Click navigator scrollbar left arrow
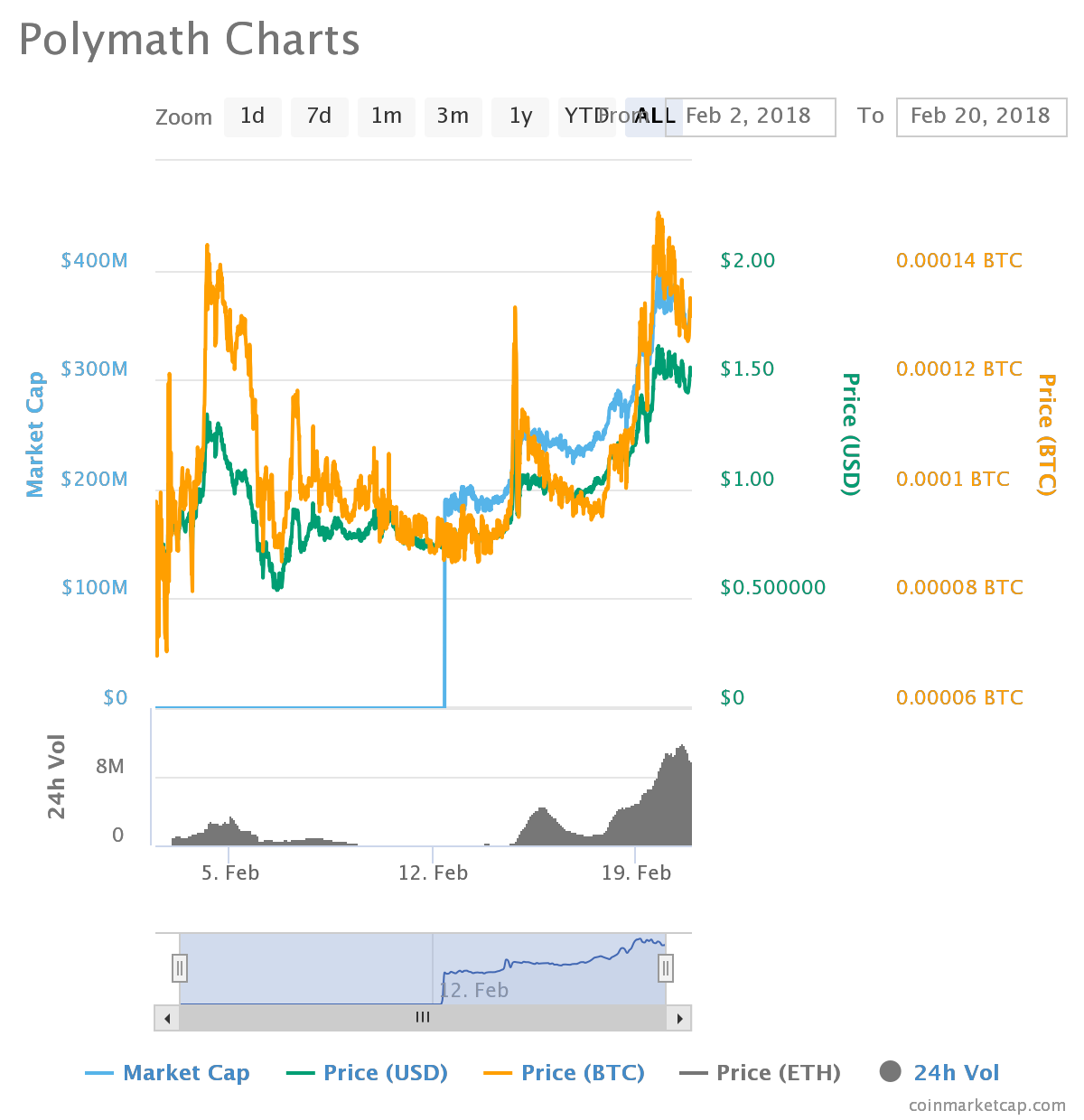Image resolution: width=1084 pixels, height=1120 pixels. tap(166, 1018)
